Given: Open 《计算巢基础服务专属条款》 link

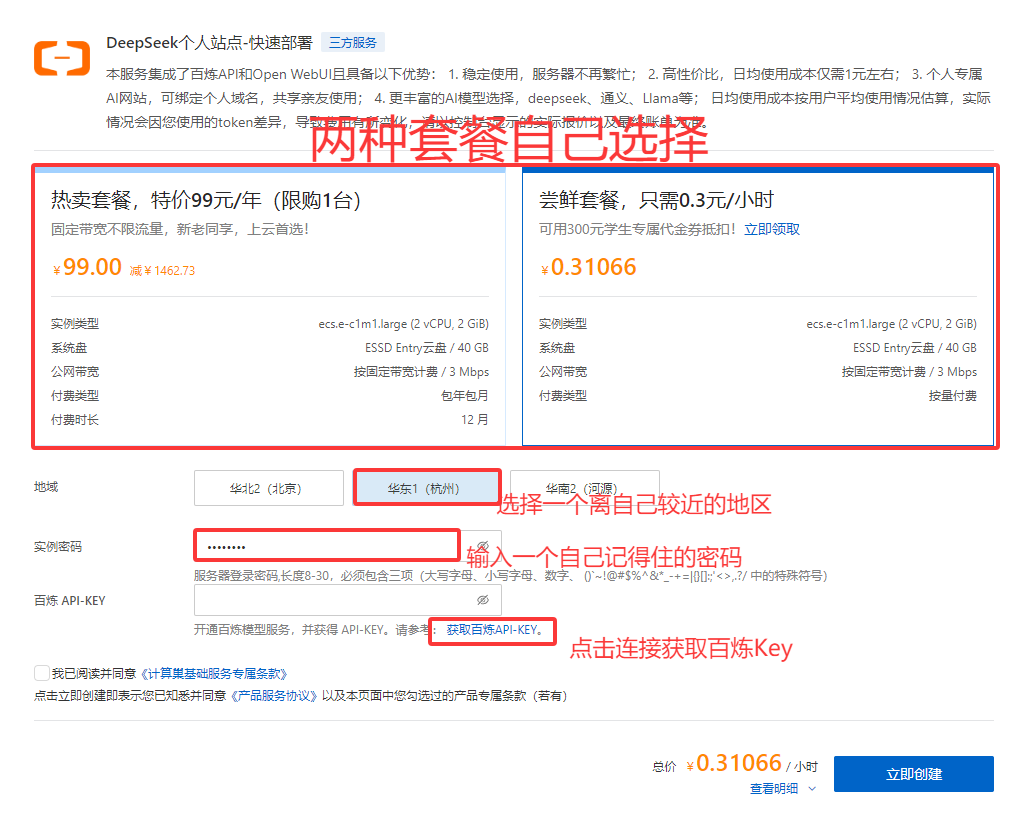Looking at the screenshot, I should pyautogui.click(x=213, y=674).
